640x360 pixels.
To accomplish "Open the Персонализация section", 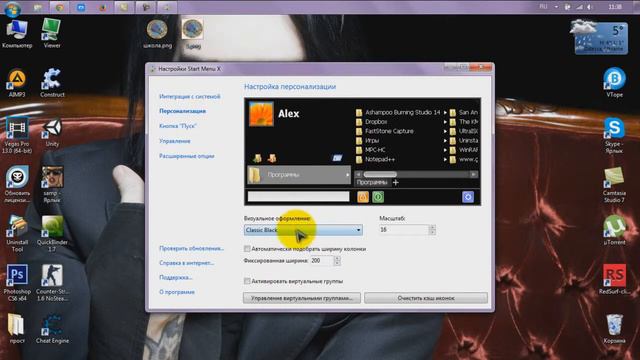I will (x=182, y=111).
